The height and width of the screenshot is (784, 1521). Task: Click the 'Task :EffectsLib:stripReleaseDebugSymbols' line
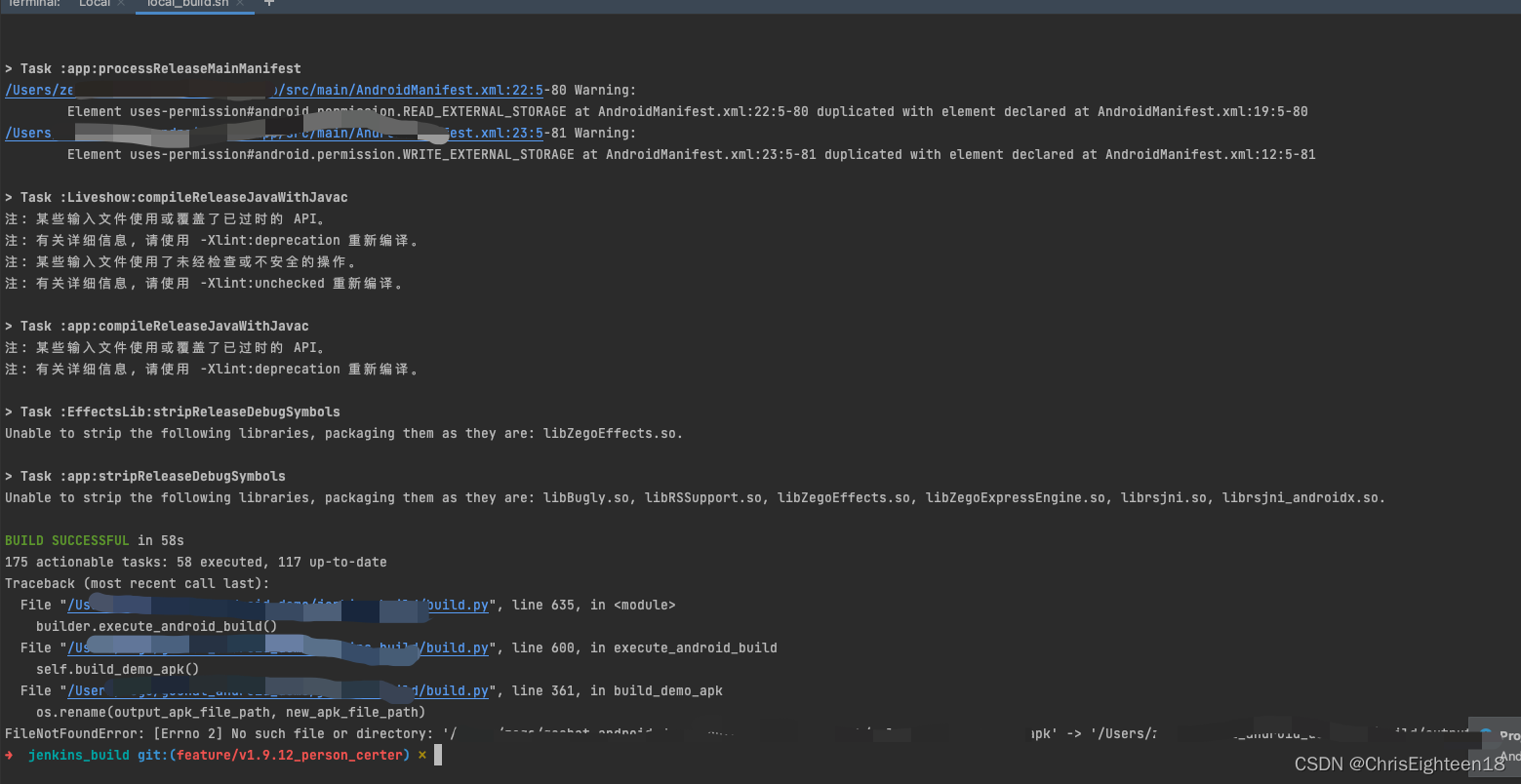pos(173,412)
